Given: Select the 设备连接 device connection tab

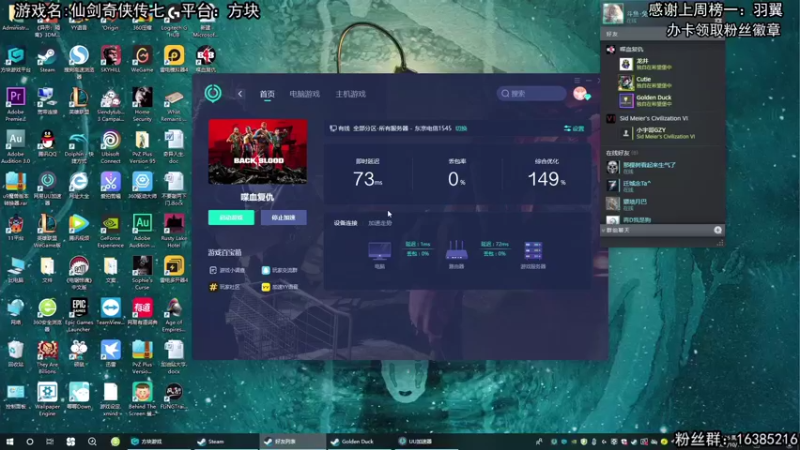Looking at the screenshot, I should [x=345, y=223].
